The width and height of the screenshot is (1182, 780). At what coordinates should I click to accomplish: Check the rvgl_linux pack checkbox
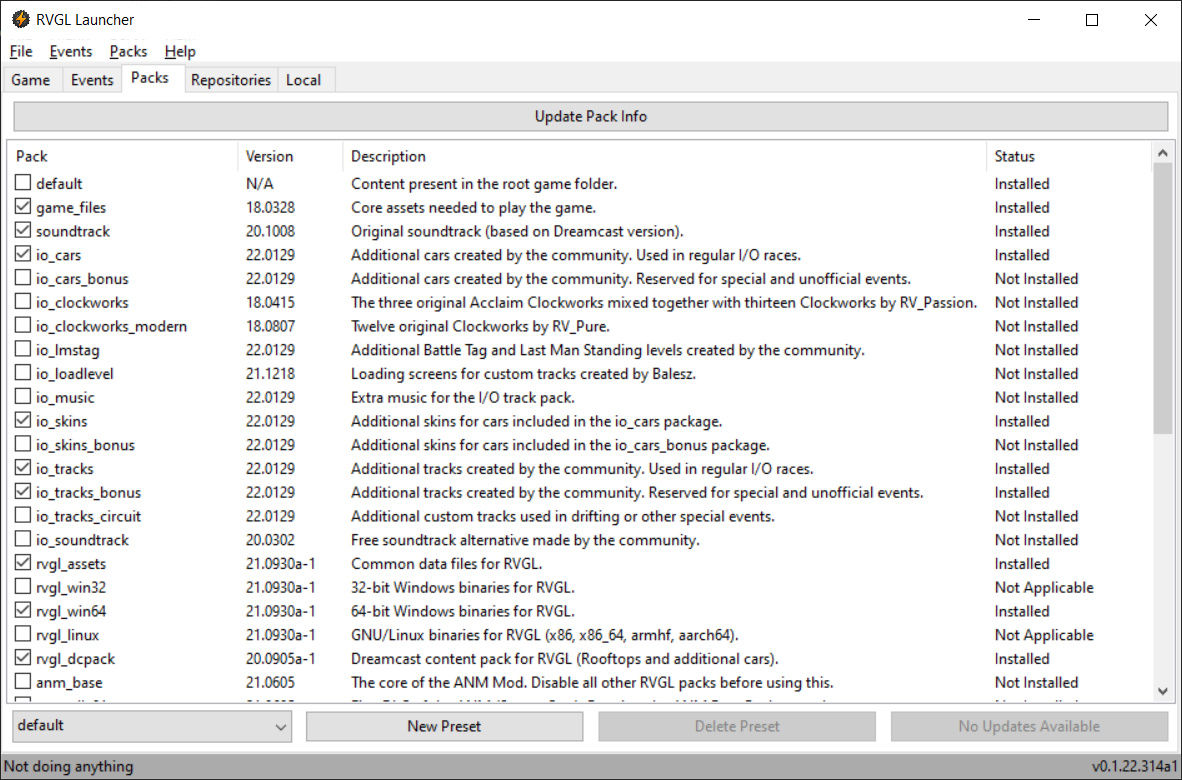pyautogui.click(x=23, y=634)
